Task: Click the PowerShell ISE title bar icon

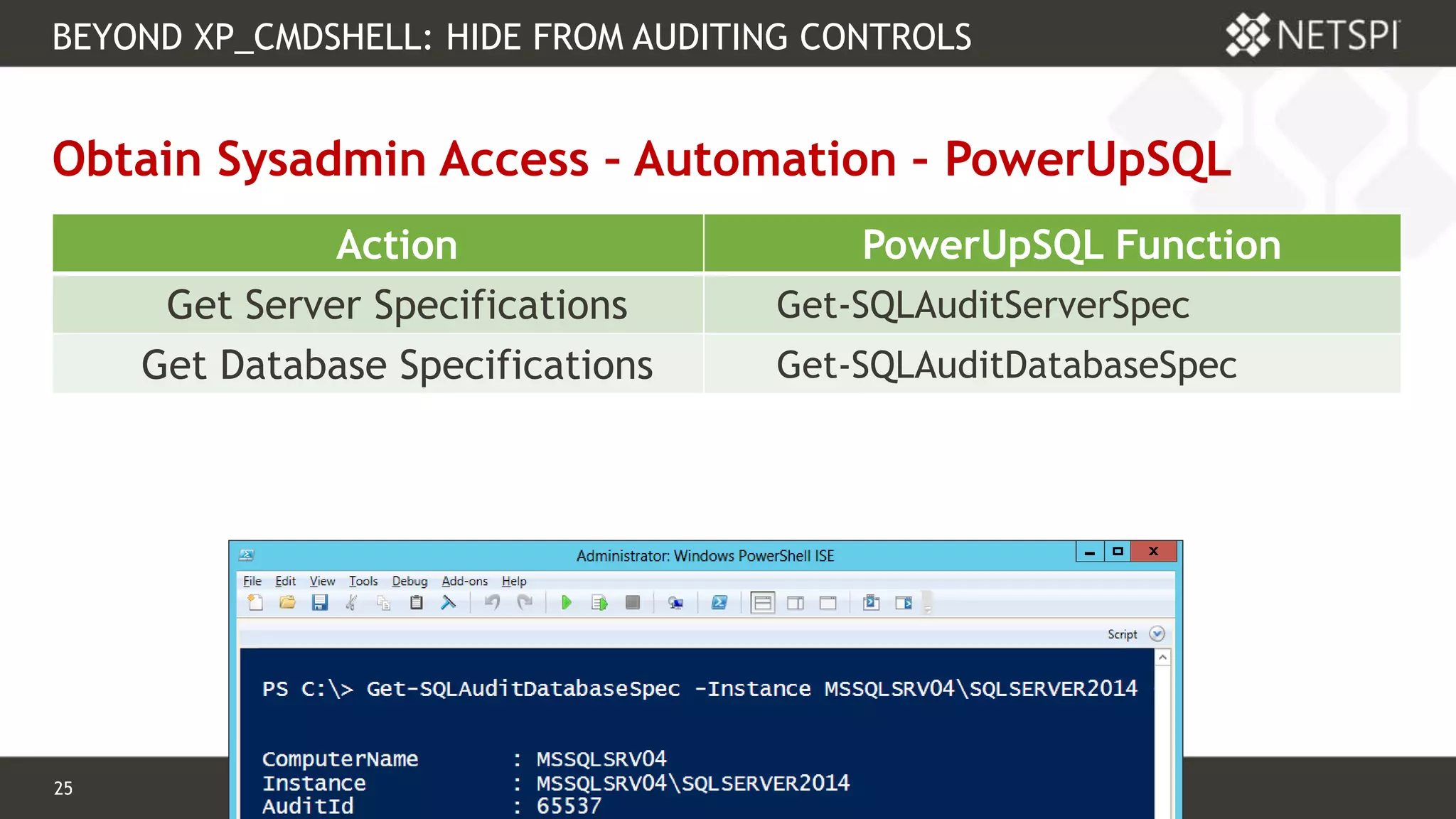Action: [x=247, y=555]
